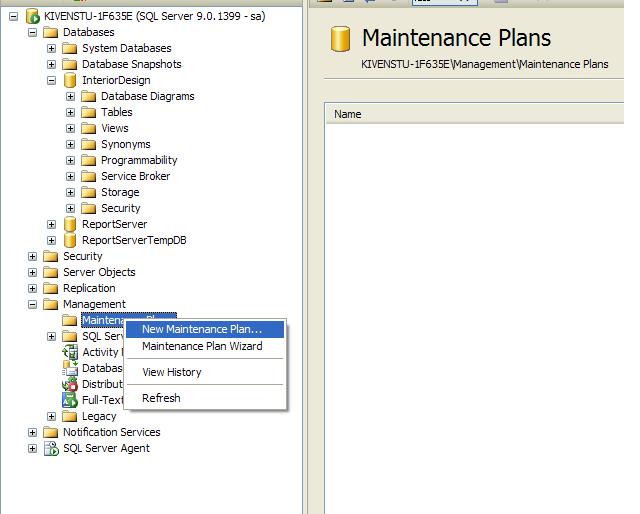640x514 pixels.
Task: Click the Name column header
Action: tap(348, 114)
